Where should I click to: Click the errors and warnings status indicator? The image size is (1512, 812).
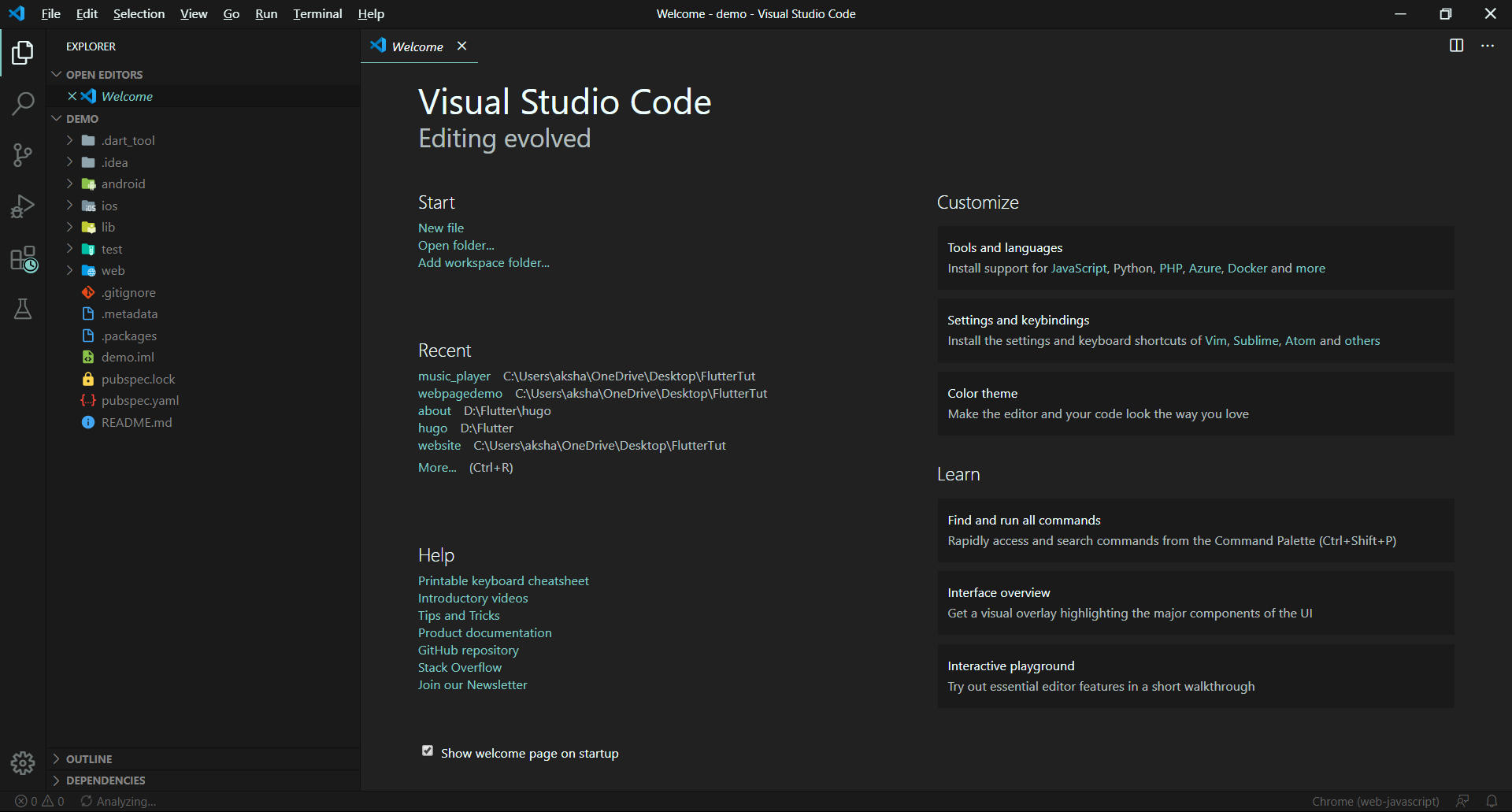tap(39, 801)
